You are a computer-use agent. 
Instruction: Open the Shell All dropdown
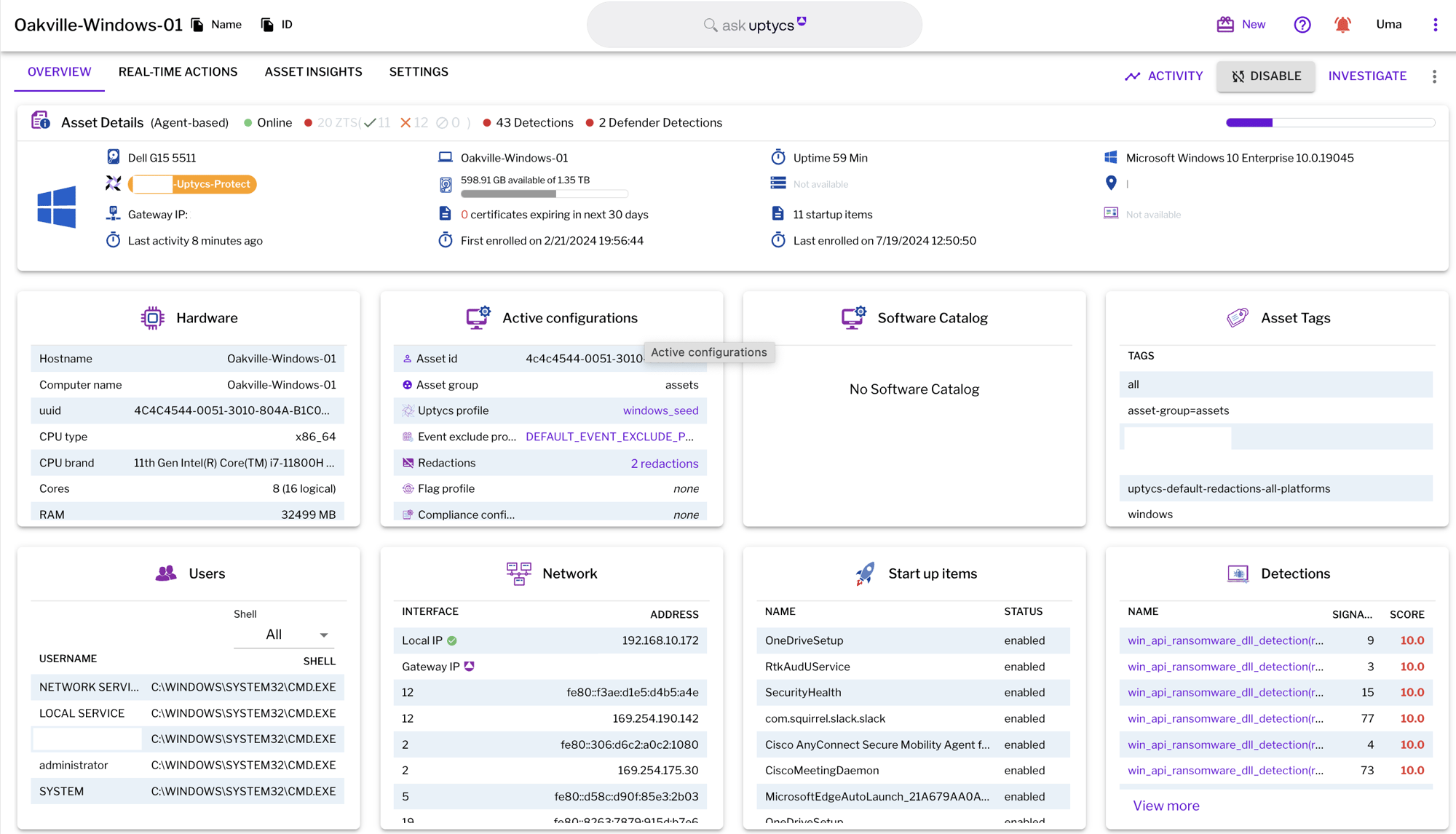point(284,635)
